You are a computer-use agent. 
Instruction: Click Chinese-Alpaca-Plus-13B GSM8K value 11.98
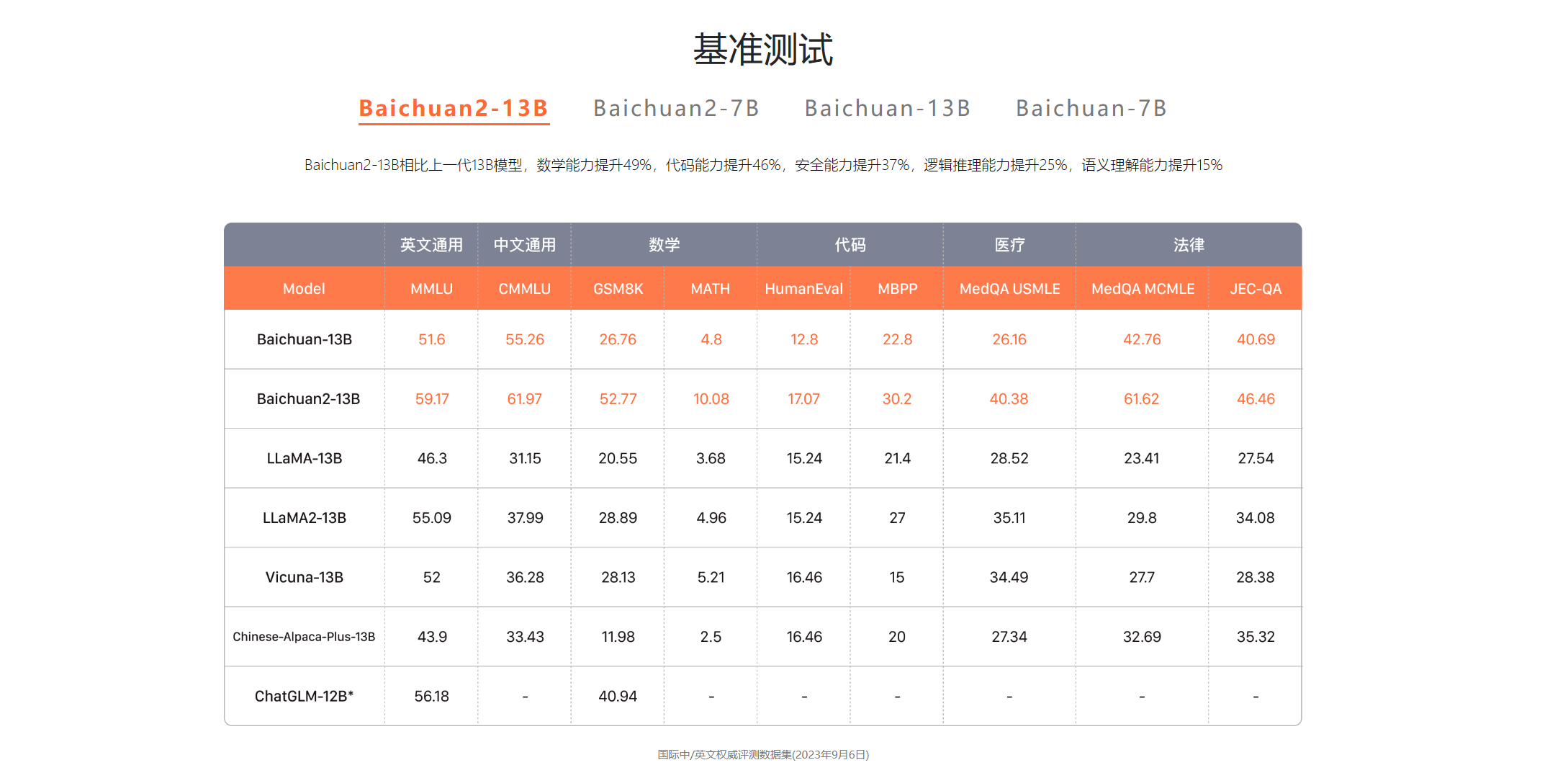618,637
